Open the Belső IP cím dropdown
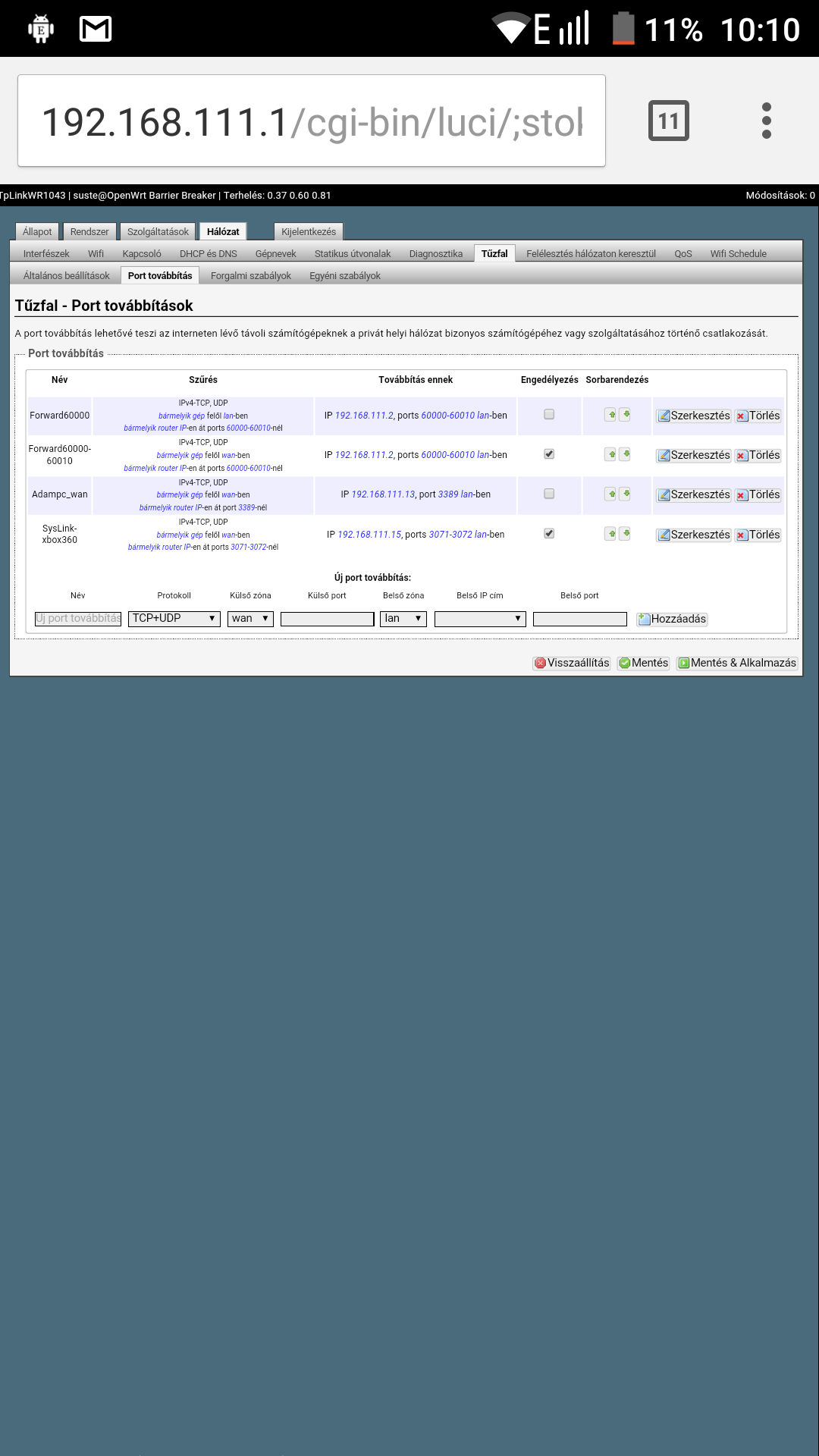819x1456 pixels. (480, 619)
